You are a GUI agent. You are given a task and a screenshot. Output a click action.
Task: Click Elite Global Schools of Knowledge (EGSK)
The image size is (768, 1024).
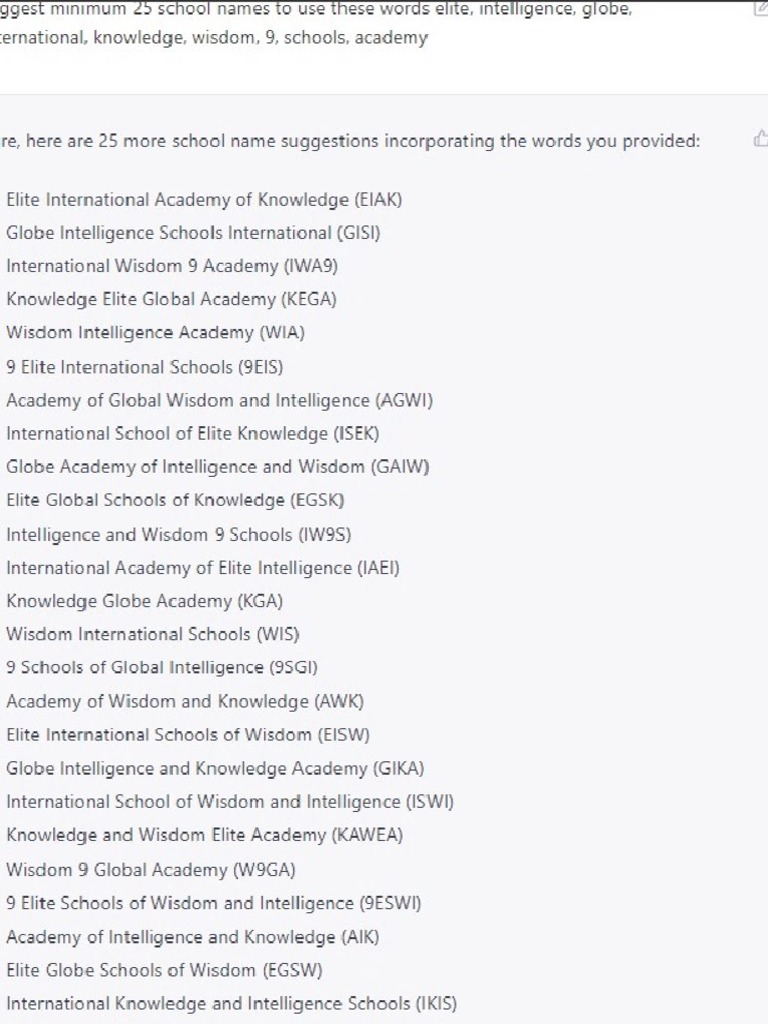(175, 500)
